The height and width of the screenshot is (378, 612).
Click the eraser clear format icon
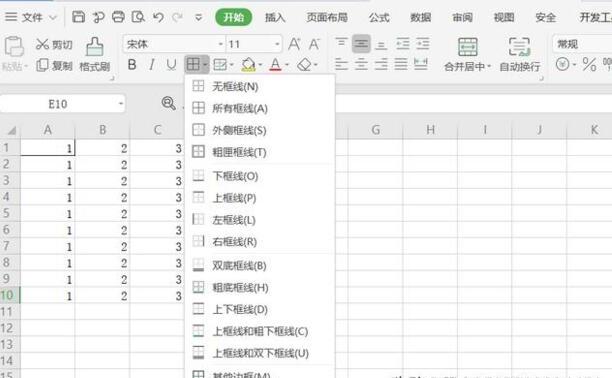(x=304, y=64)
